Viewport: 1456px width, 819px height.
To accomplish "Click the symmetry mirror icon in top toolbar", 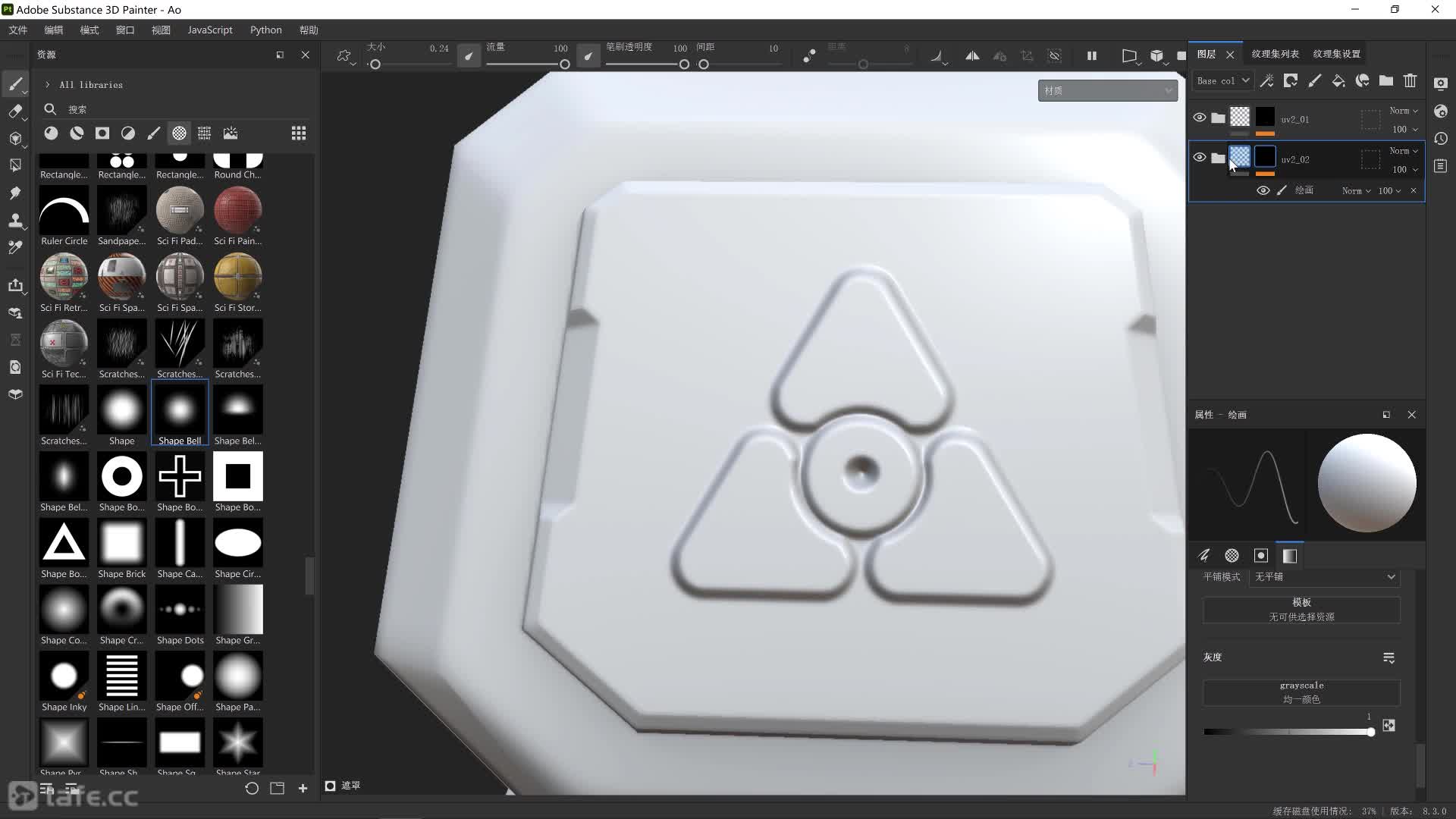I will click(972, 56).
